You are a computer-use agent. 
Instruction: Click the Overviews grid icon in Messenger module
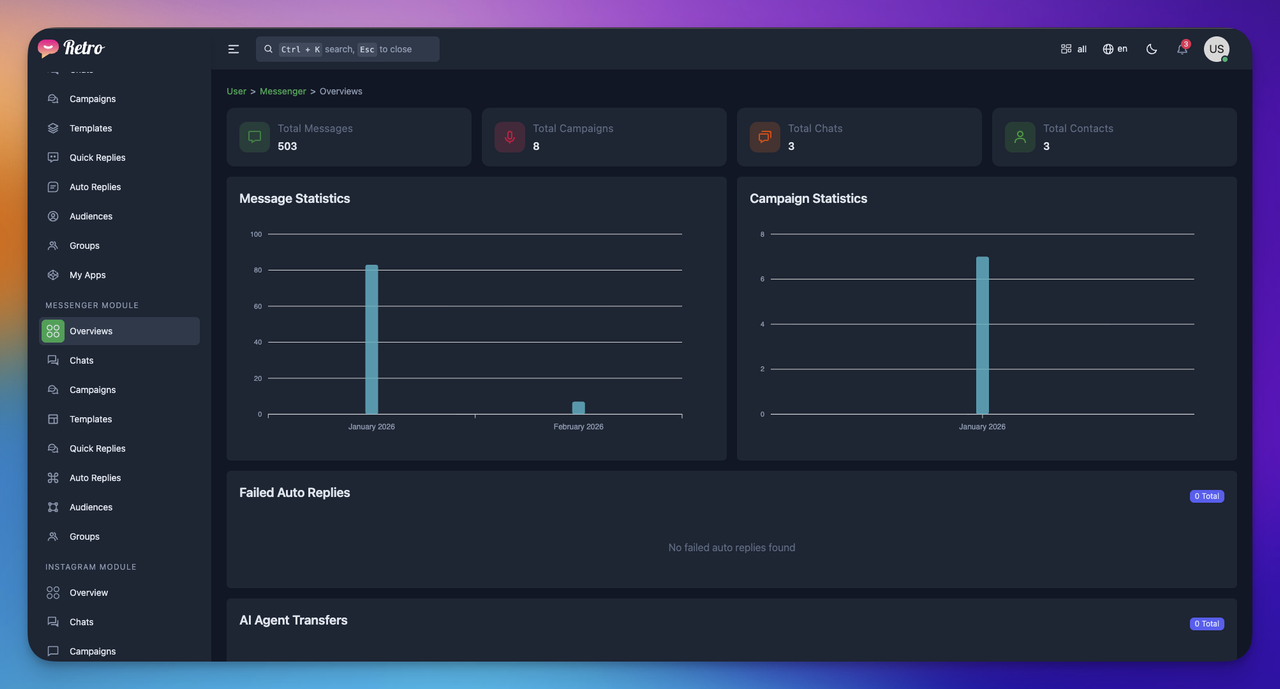[53, 331]
